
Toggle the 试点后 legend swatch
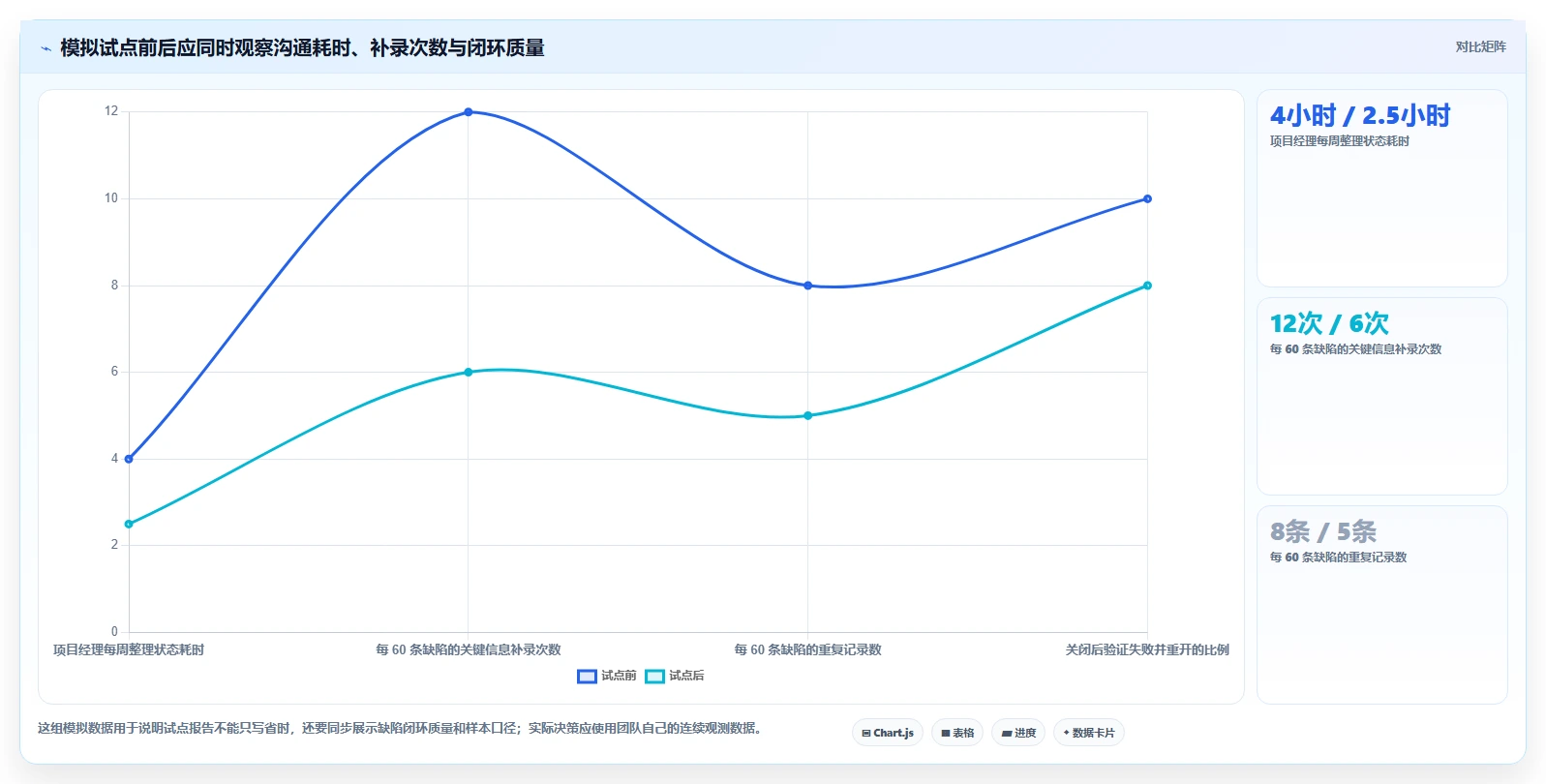click(x=654, y=677)
